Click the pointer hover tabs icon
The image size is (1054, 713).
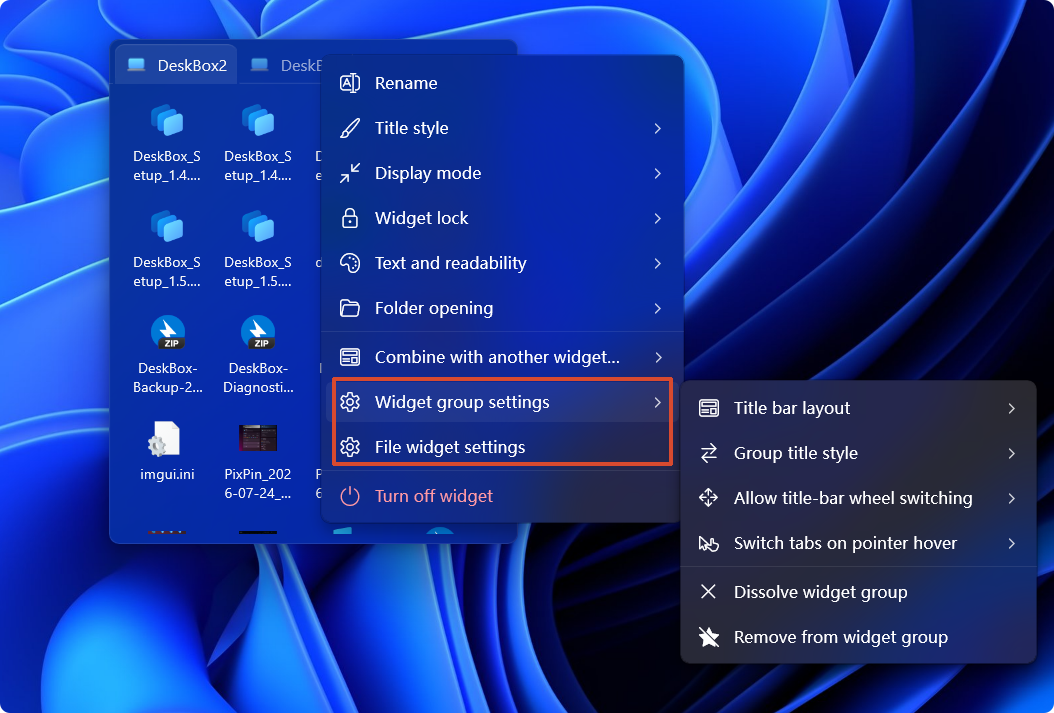708,543
